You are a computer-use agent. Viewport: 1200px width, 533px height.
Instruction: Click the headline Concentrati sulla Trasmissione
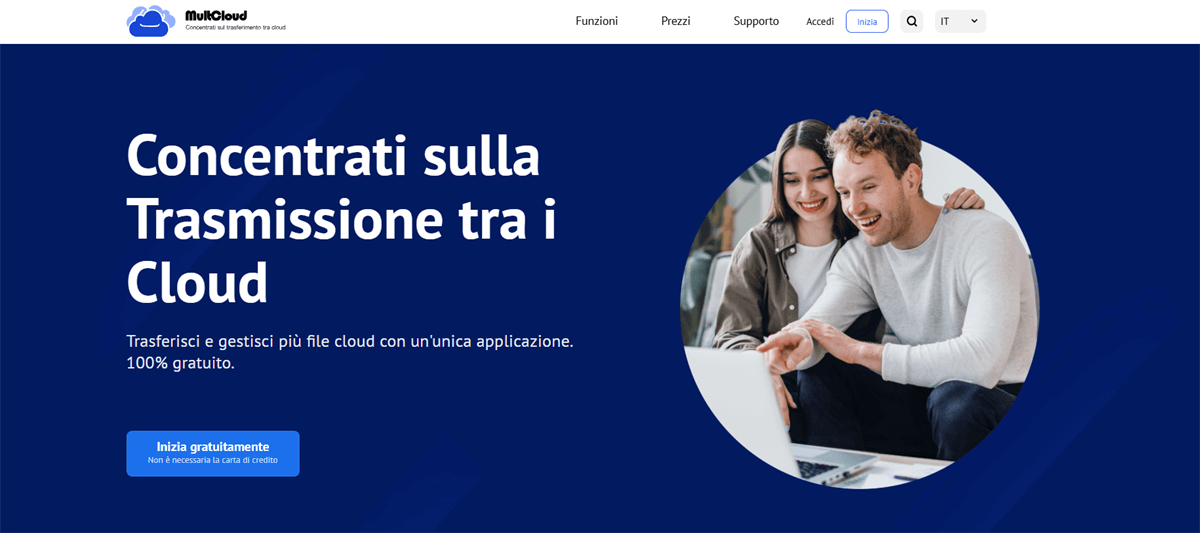point(341,189)
